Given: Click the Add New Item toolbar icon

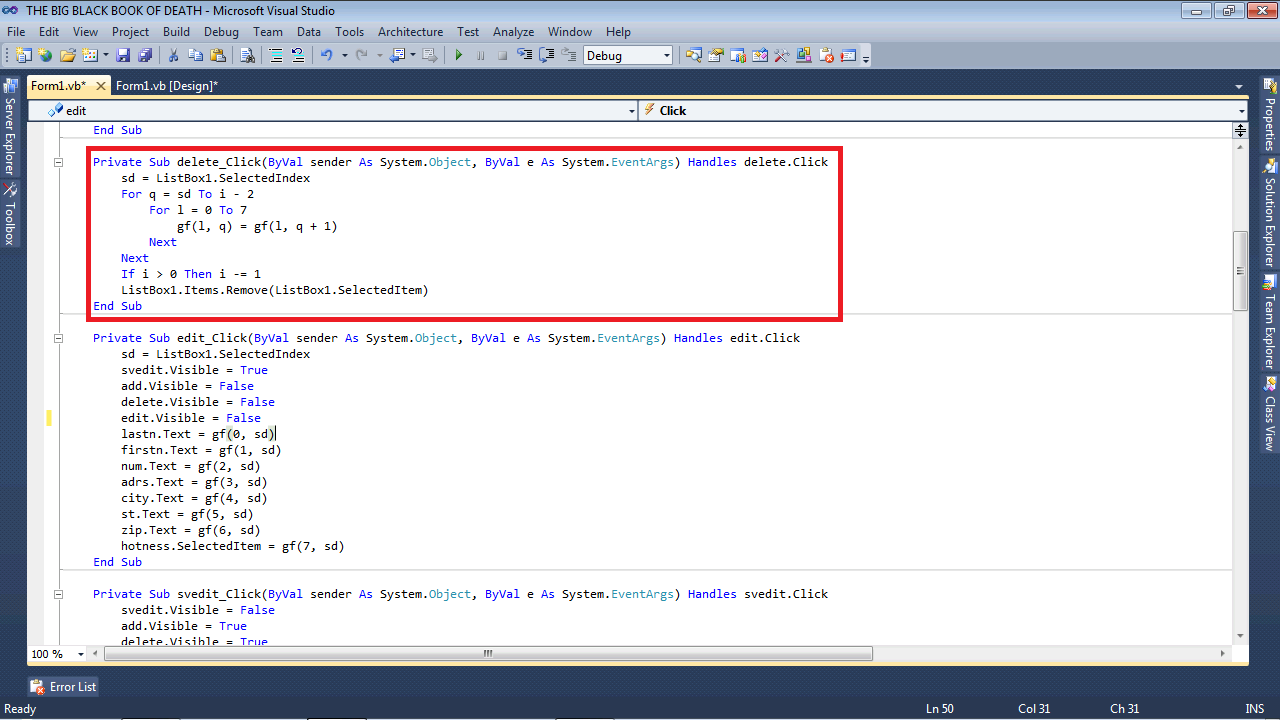Looking at the screenshot, I should click(90, 55).
